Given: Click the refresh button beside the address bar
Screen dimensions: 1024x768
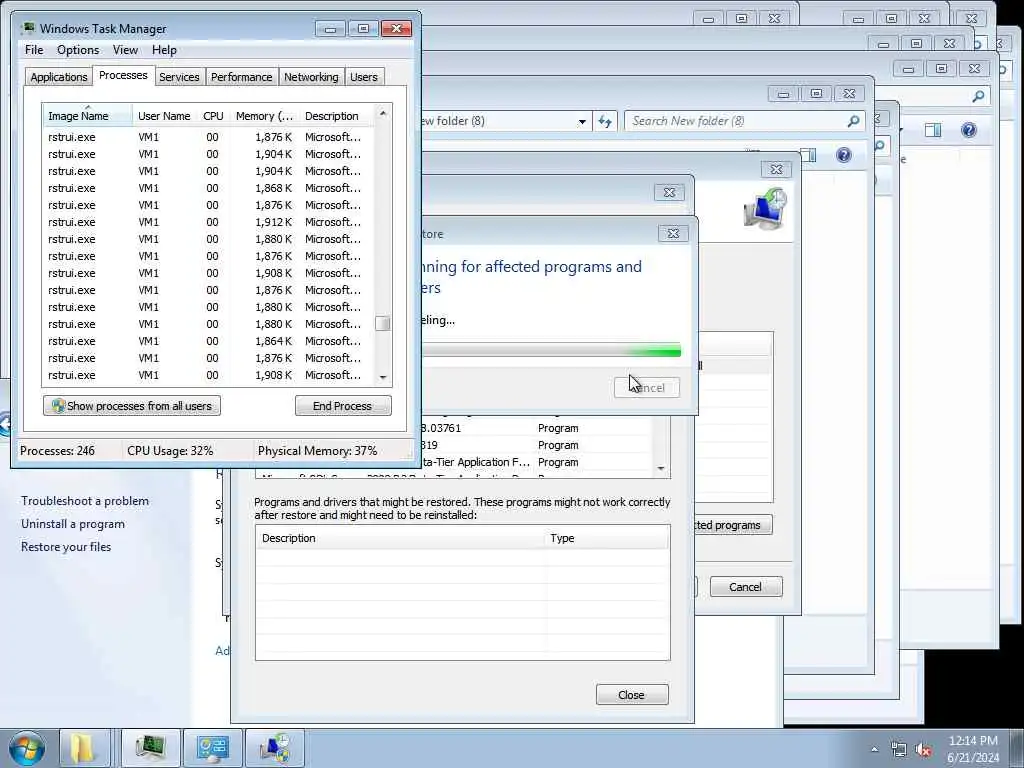Looking at the screenshot, I should (x=605, y=121).
